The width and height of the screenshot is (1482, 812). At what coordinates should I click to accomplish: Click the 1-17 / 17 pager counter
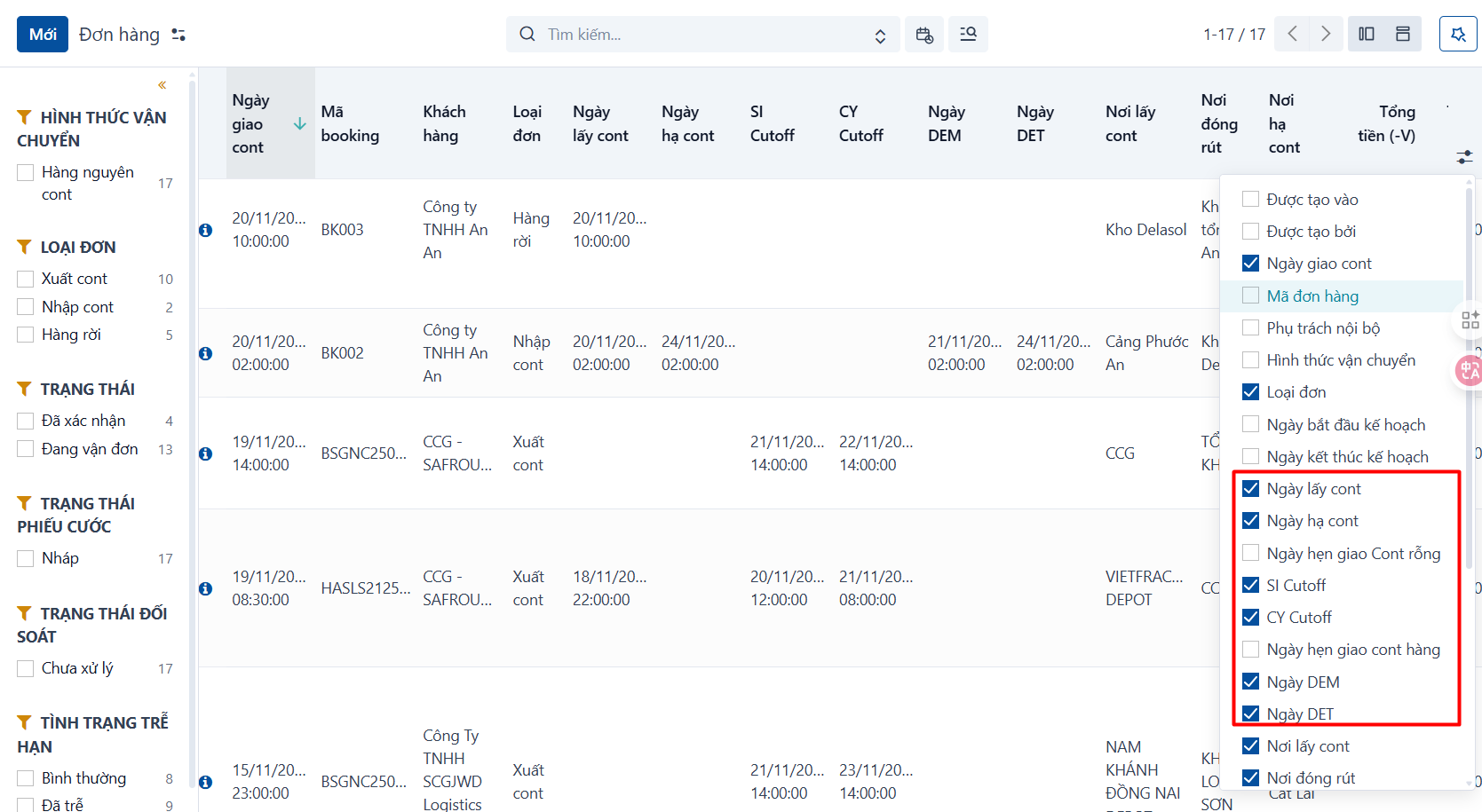click(1234, 35)
